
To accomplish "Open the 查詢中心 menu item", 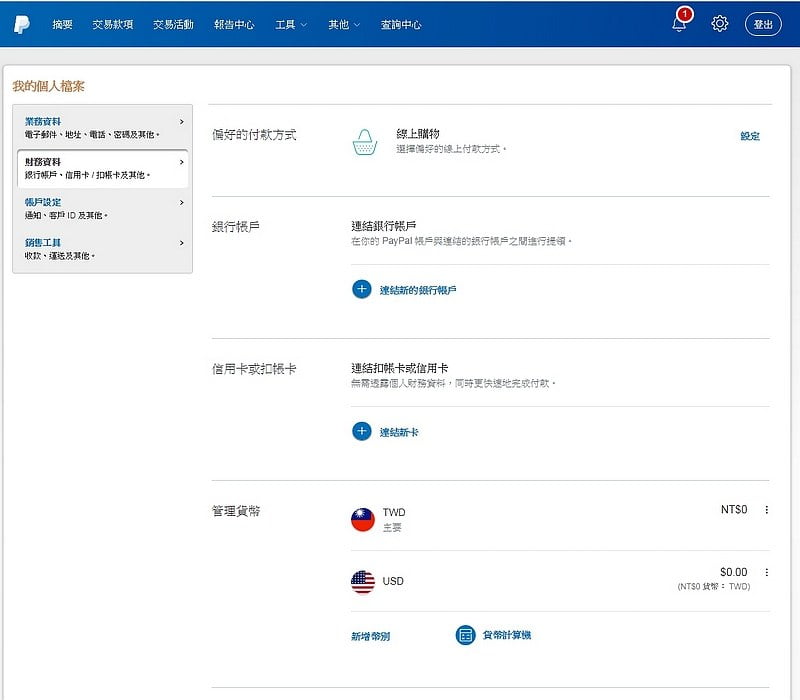I will pyautogui.click(x=401, y=24).
